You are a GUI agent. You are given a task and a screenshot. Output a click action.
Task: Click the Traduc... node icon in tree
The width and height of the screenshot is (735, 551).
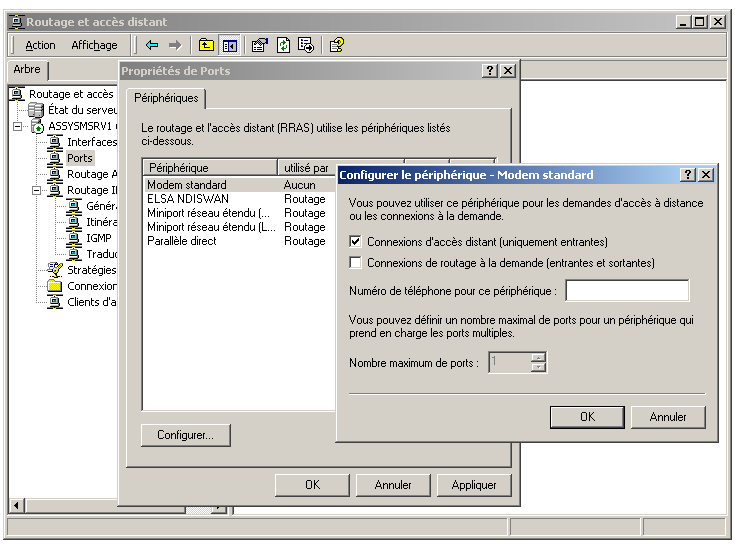coord(74,254)
